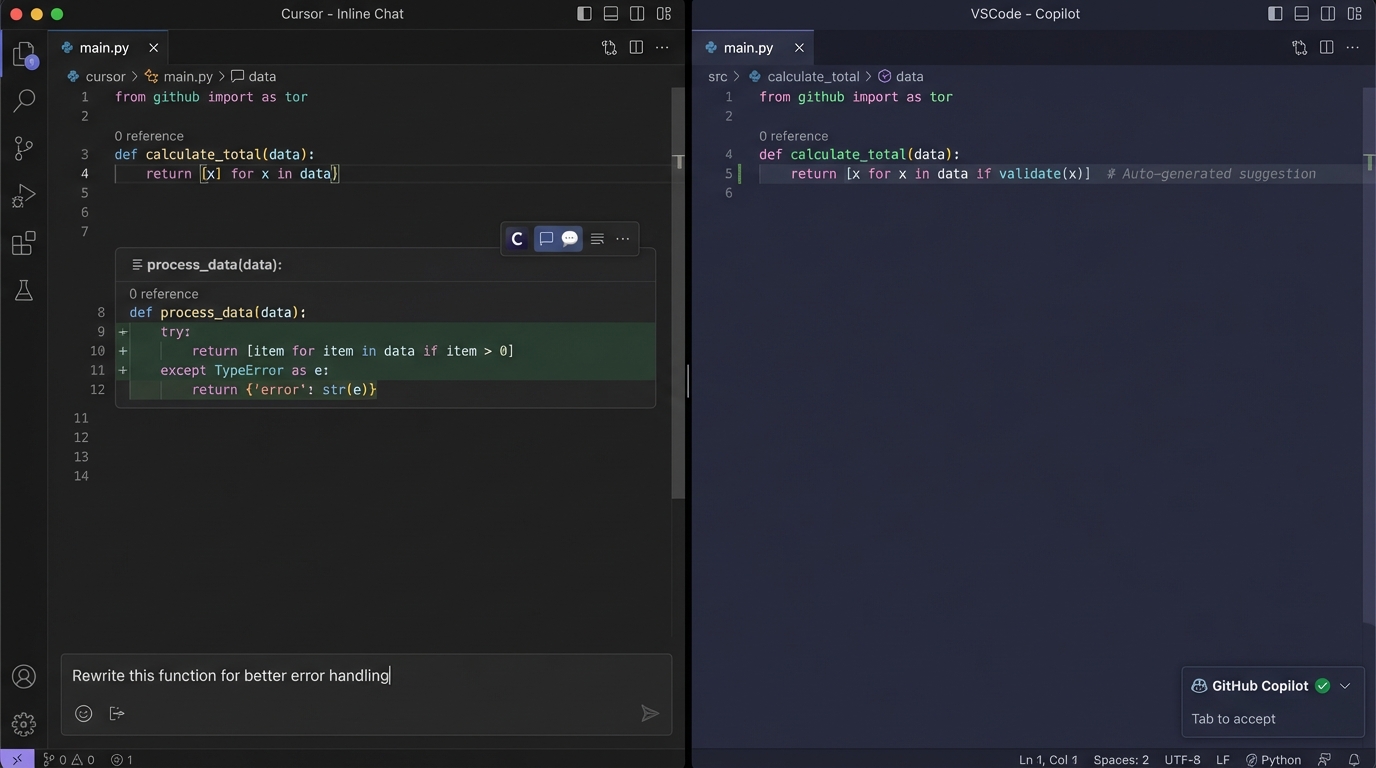The width and height of the screenshot is (1376, 768).
Task: Click the split editor icon above main.py
Action: tap(636, 47)
